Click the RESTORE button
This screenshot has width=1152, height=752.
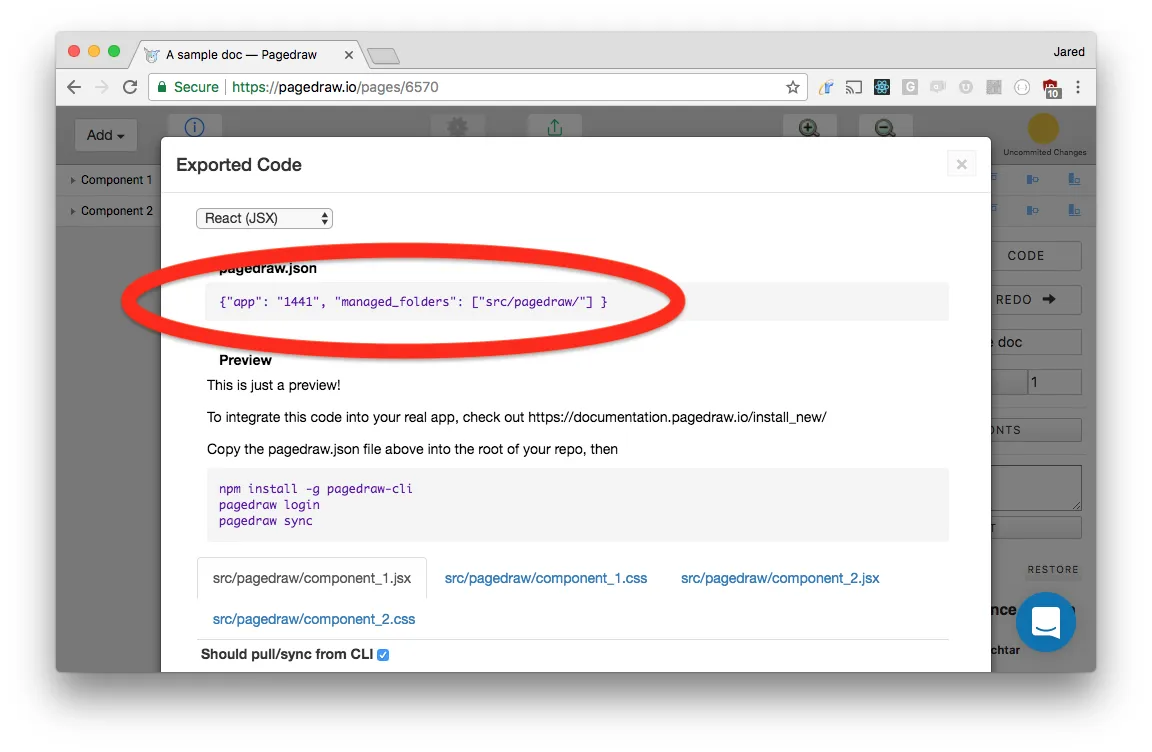coord(1053,569)
